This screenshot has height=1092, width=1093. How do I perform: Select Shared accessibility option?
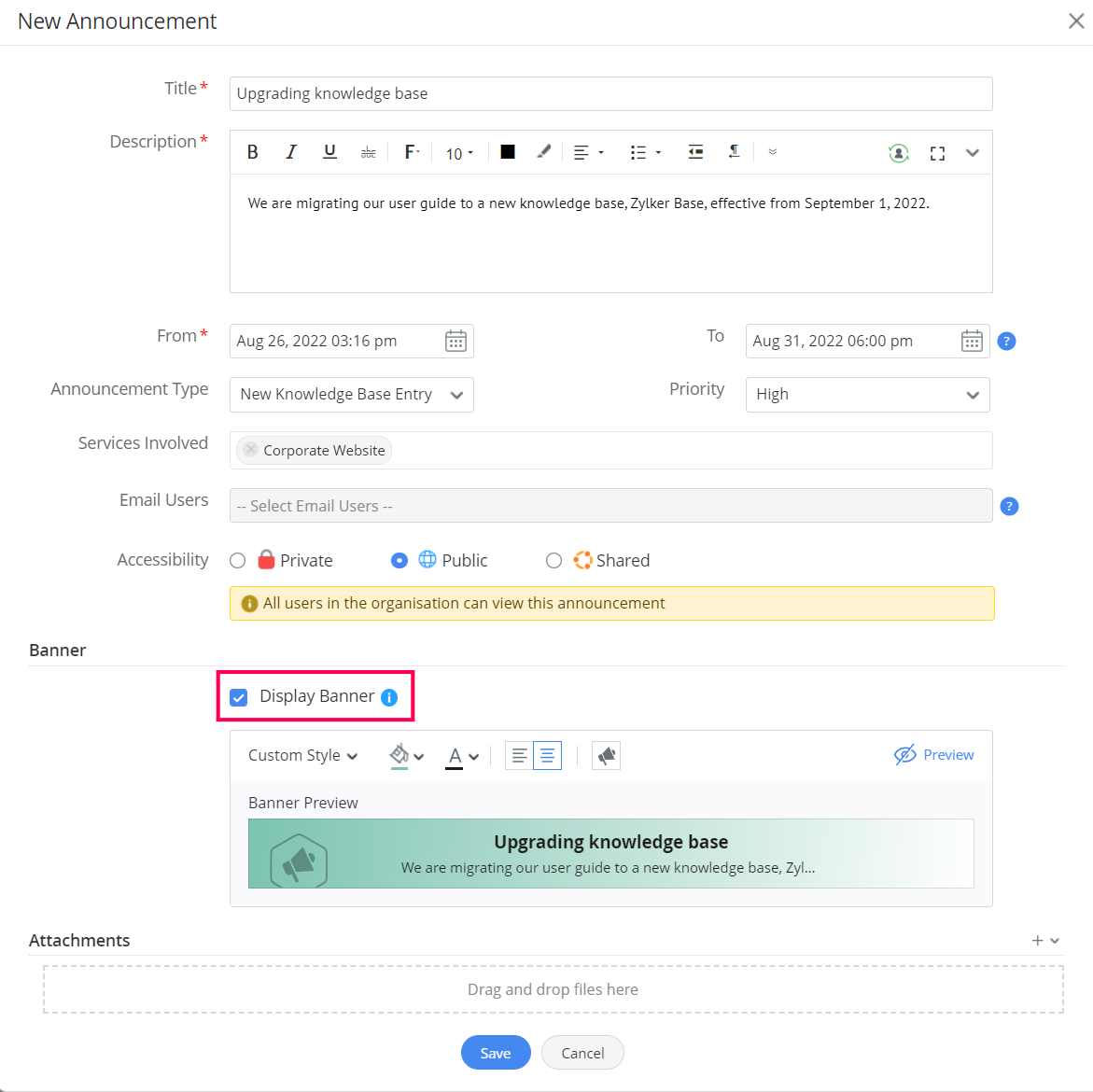[x=554, y=560]
